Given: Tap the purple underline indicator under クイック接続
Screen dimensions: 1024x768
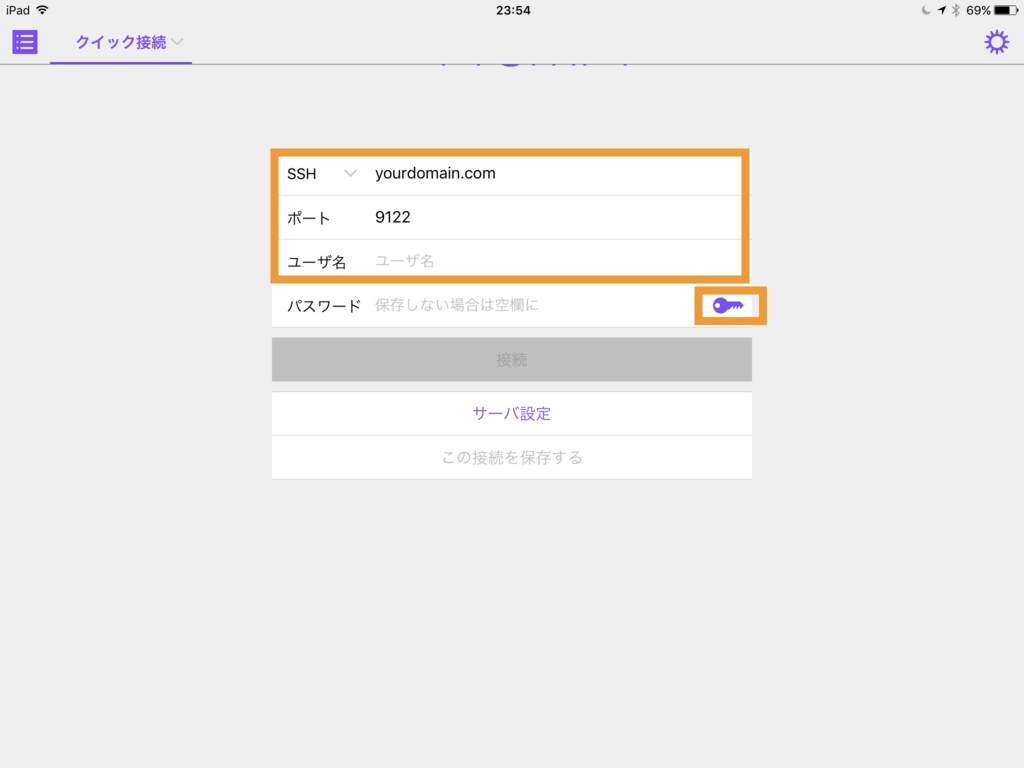Looking at the screenshot, I should [x=120, y=62].
